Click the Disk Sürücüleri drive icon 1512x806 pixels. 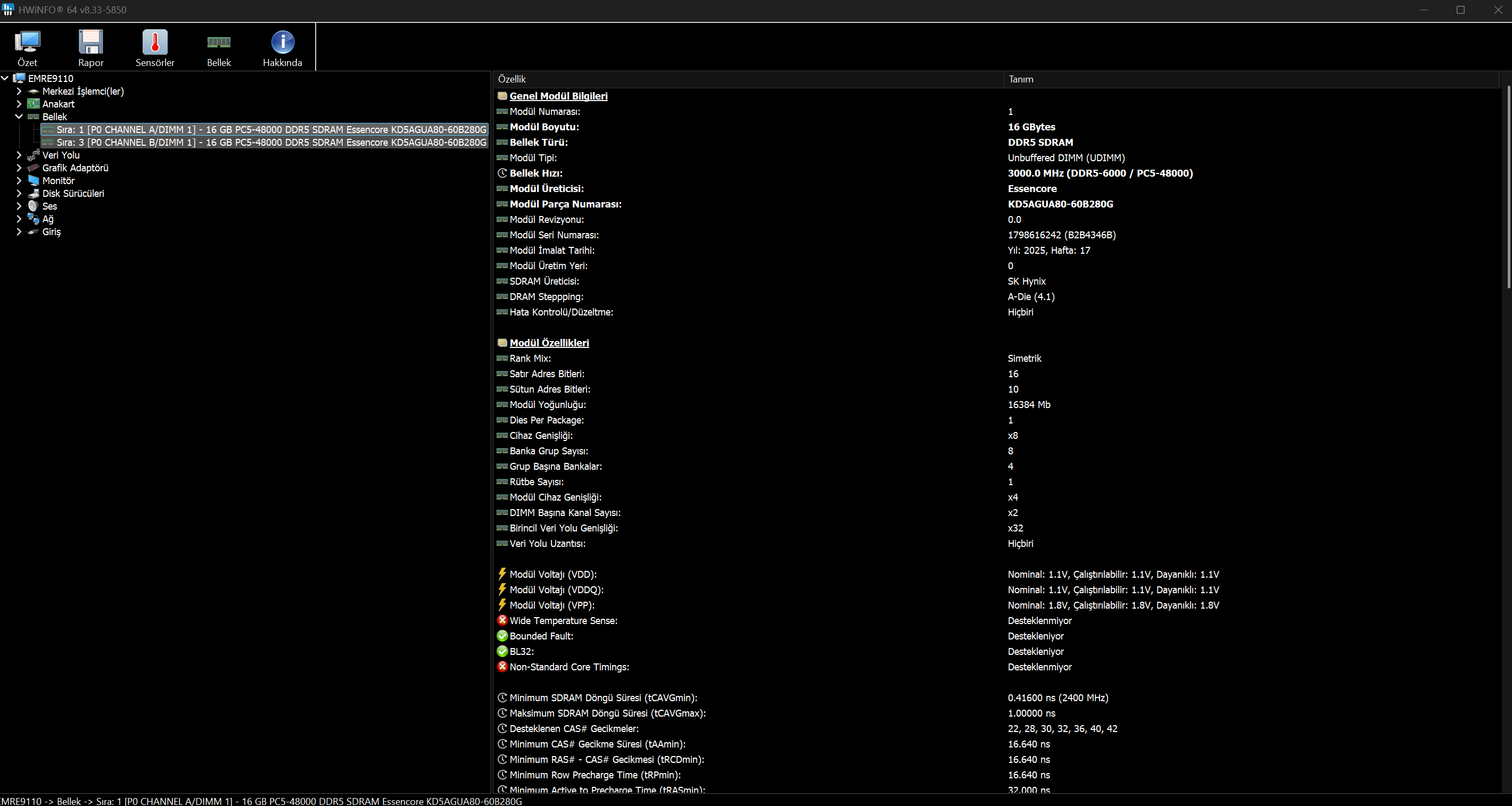(34, 194)
